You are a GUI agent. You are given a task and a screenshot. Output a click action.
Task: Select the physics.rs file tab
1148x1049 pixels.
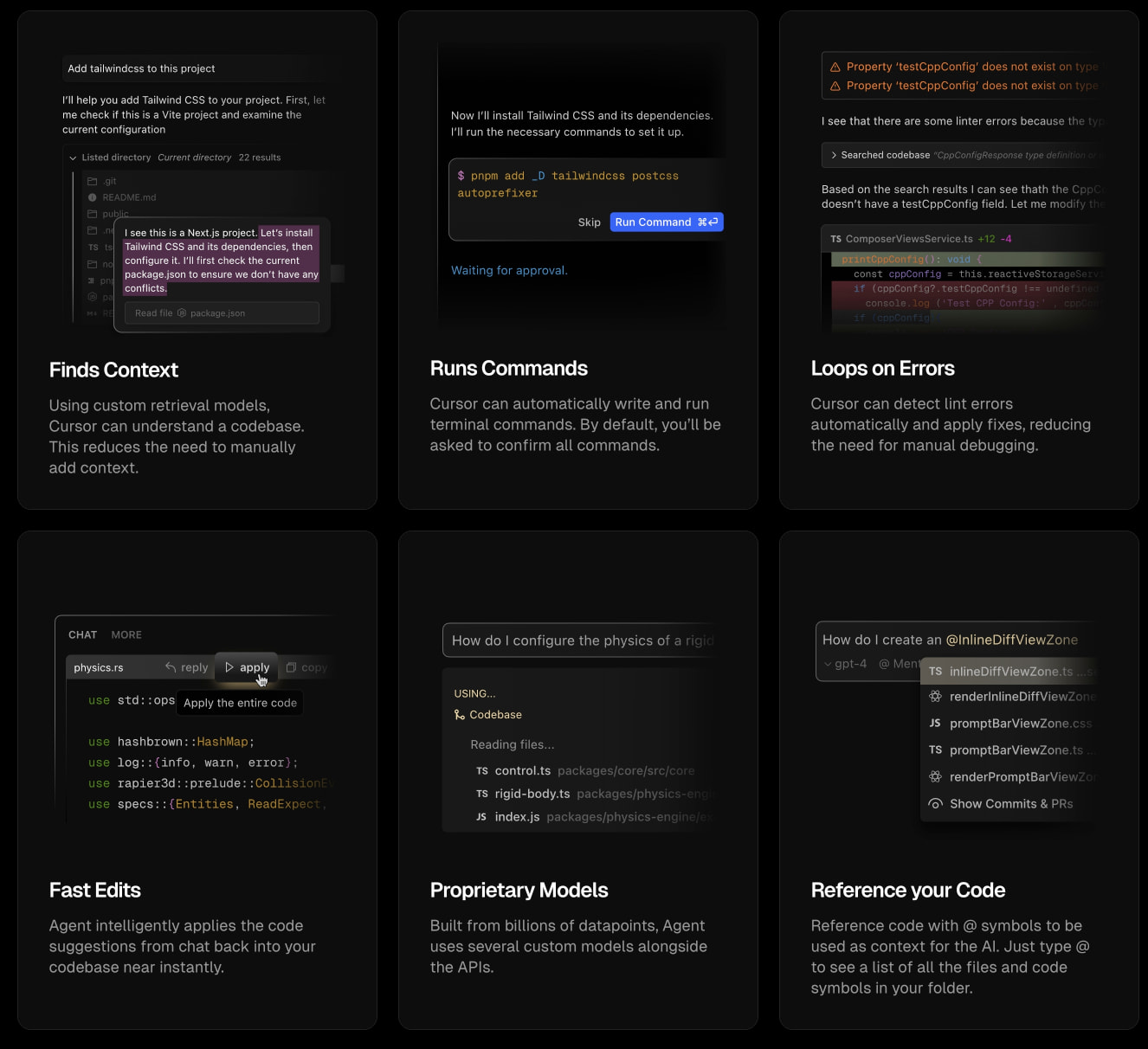click(99, 668)
